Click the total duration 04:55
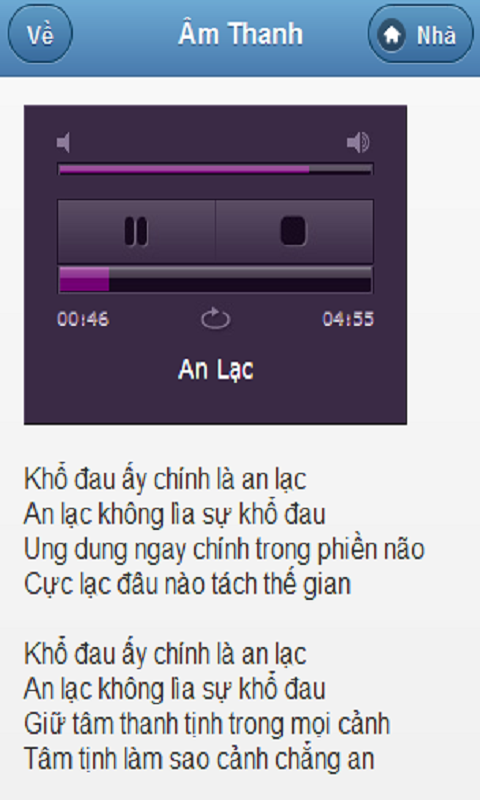This screenshot has width=480, height=800. click(348, 319)
